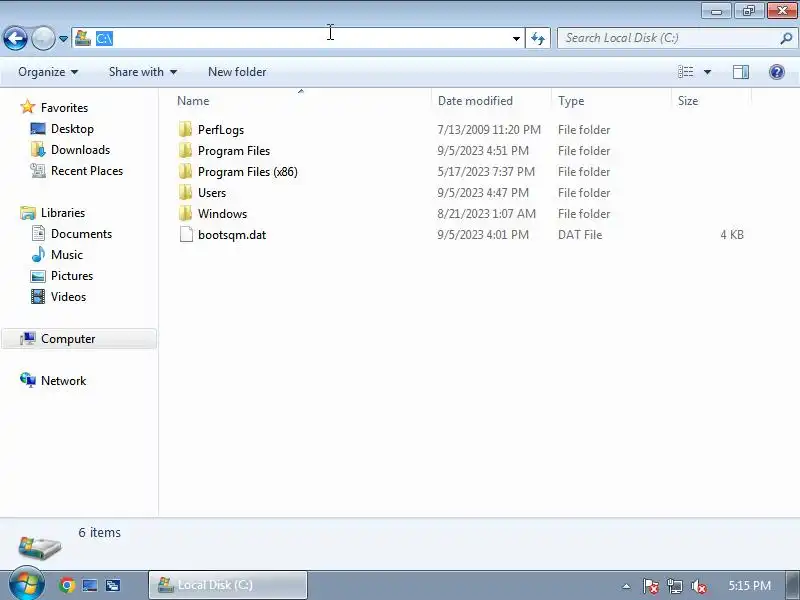Open the Share with menu
Image resolution: width=800 pixels, height=600 pixels.
point(143,72)
